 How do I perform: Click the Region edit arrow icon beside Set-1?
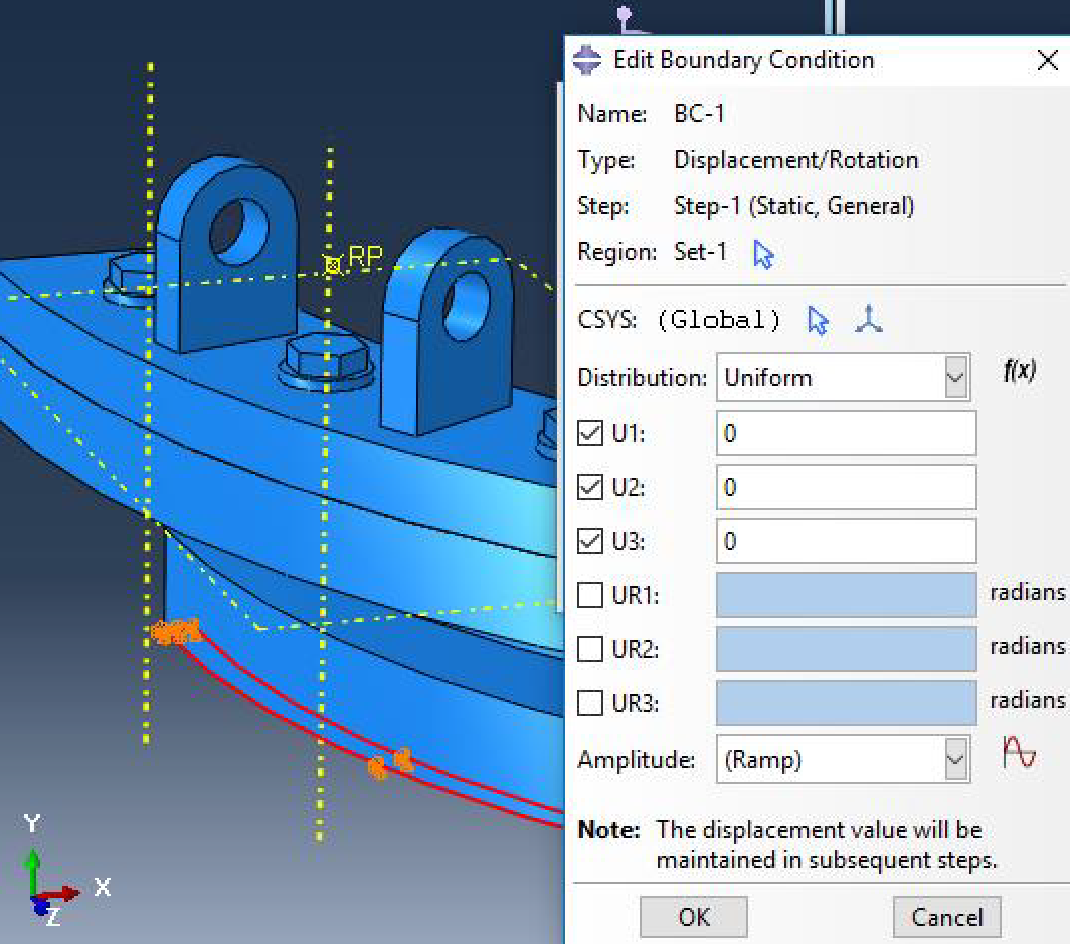(x=764, y=255)
